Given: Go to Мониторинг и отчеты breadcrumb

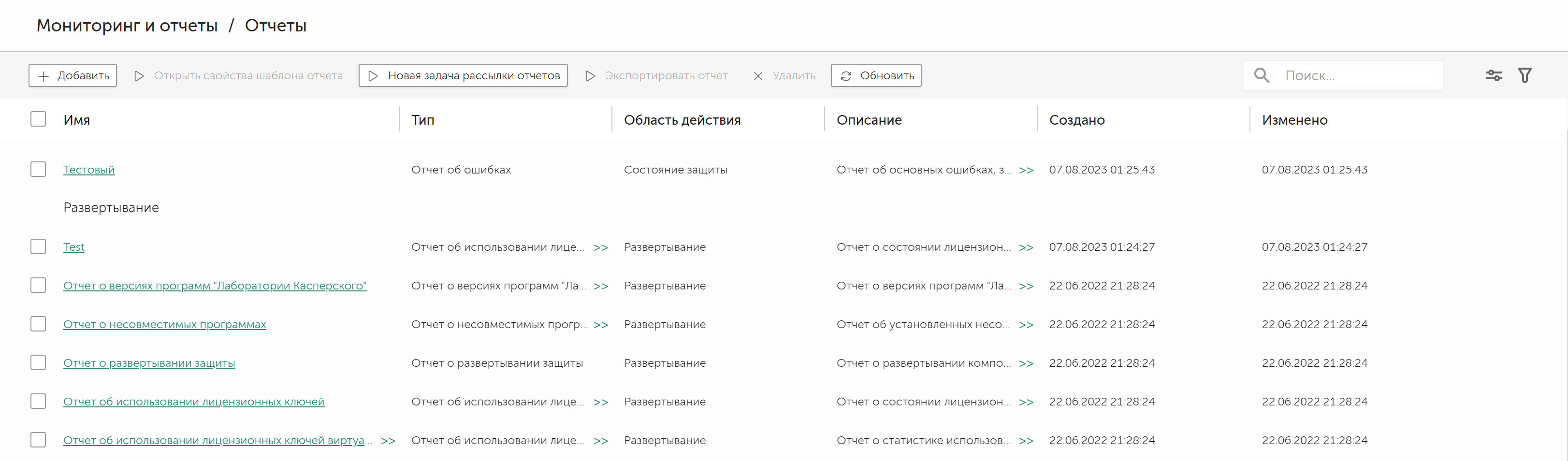Looking at the screenshot, I should coord(127,26).
